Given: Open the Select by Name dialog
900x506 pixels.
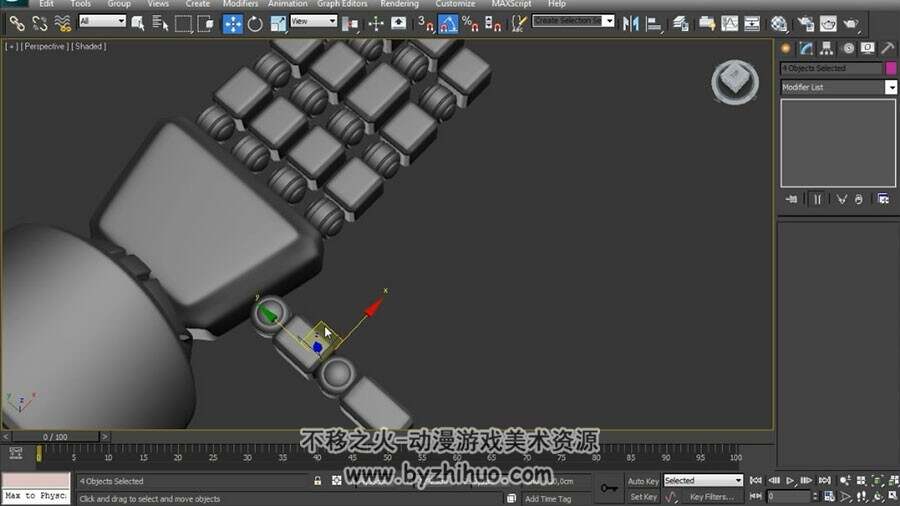Looking at the screenshot, I should [x=160, y=24].
